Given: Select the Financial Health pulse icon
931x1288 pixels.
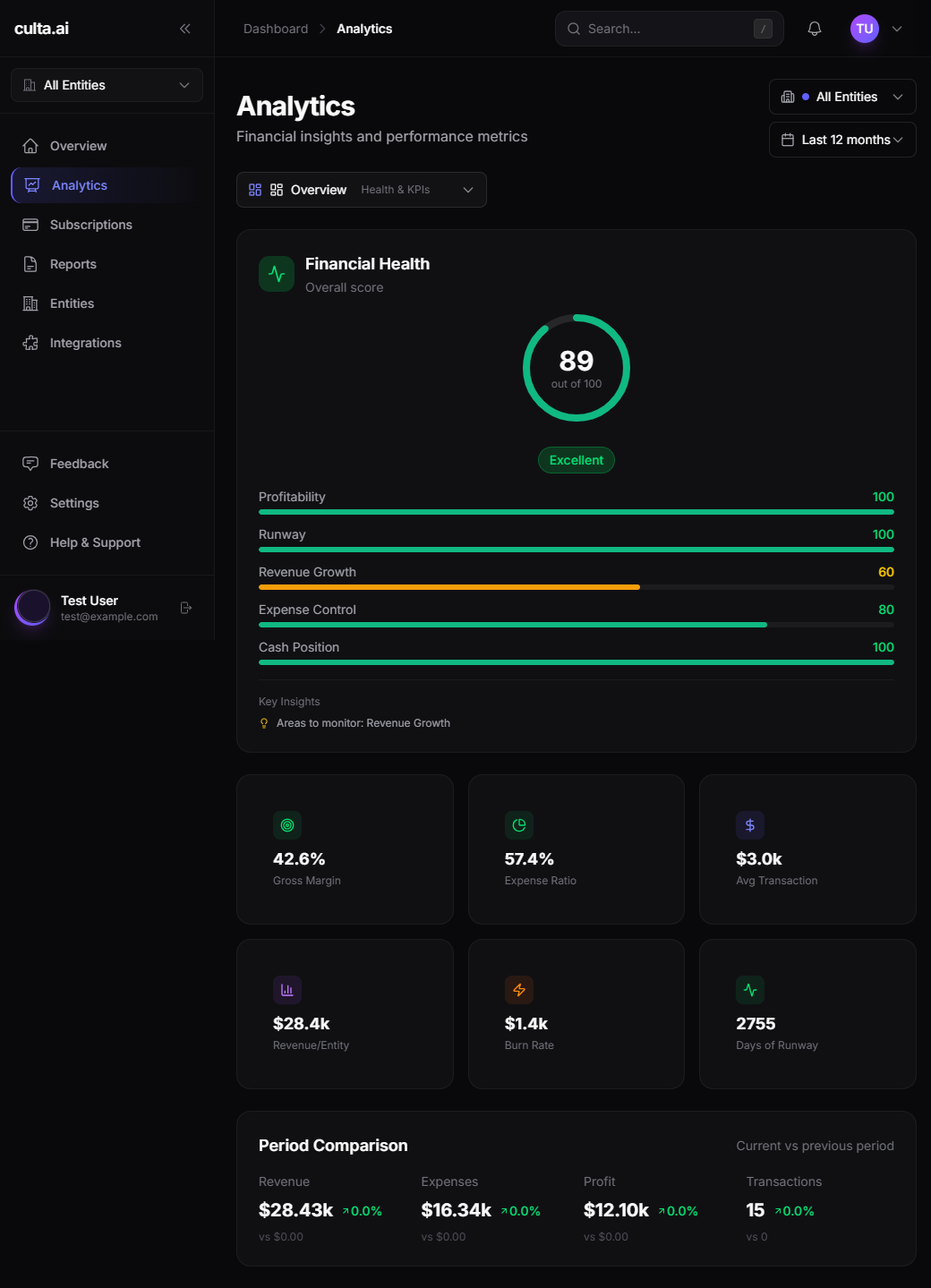Looking at the screenshot, I should click(x=277, y=273).
